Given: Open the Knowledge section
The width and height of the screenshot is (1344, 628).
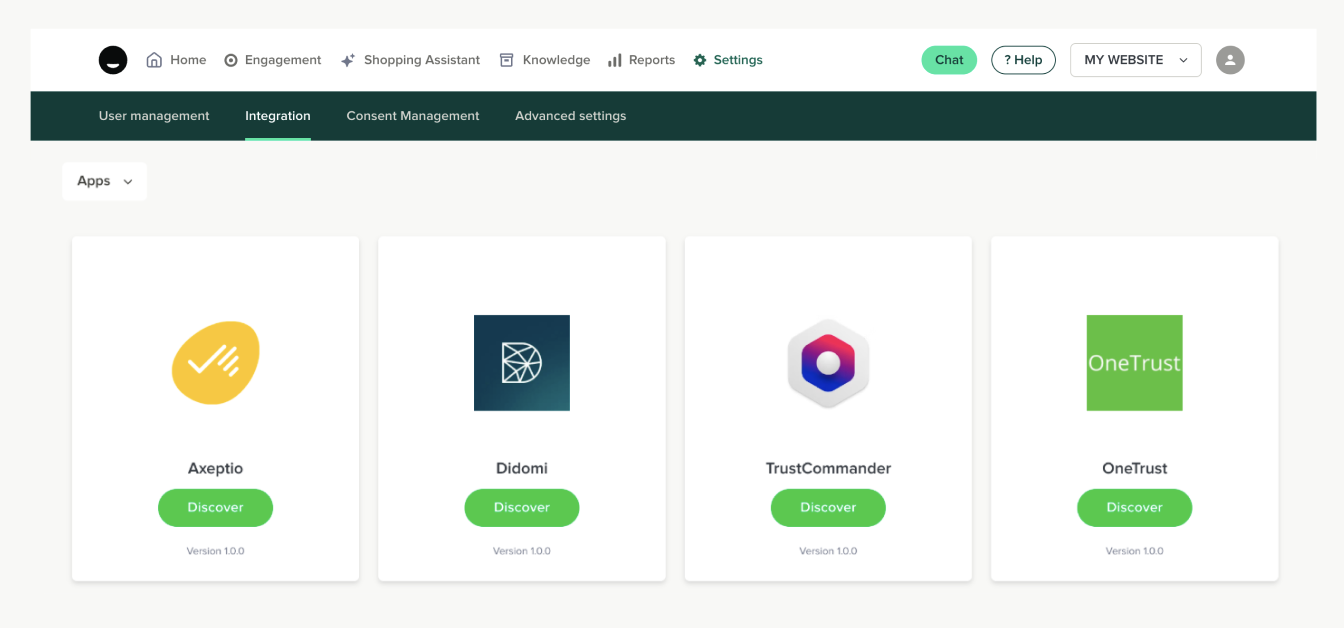Looking at the screenshot, I should pos(545,60).
